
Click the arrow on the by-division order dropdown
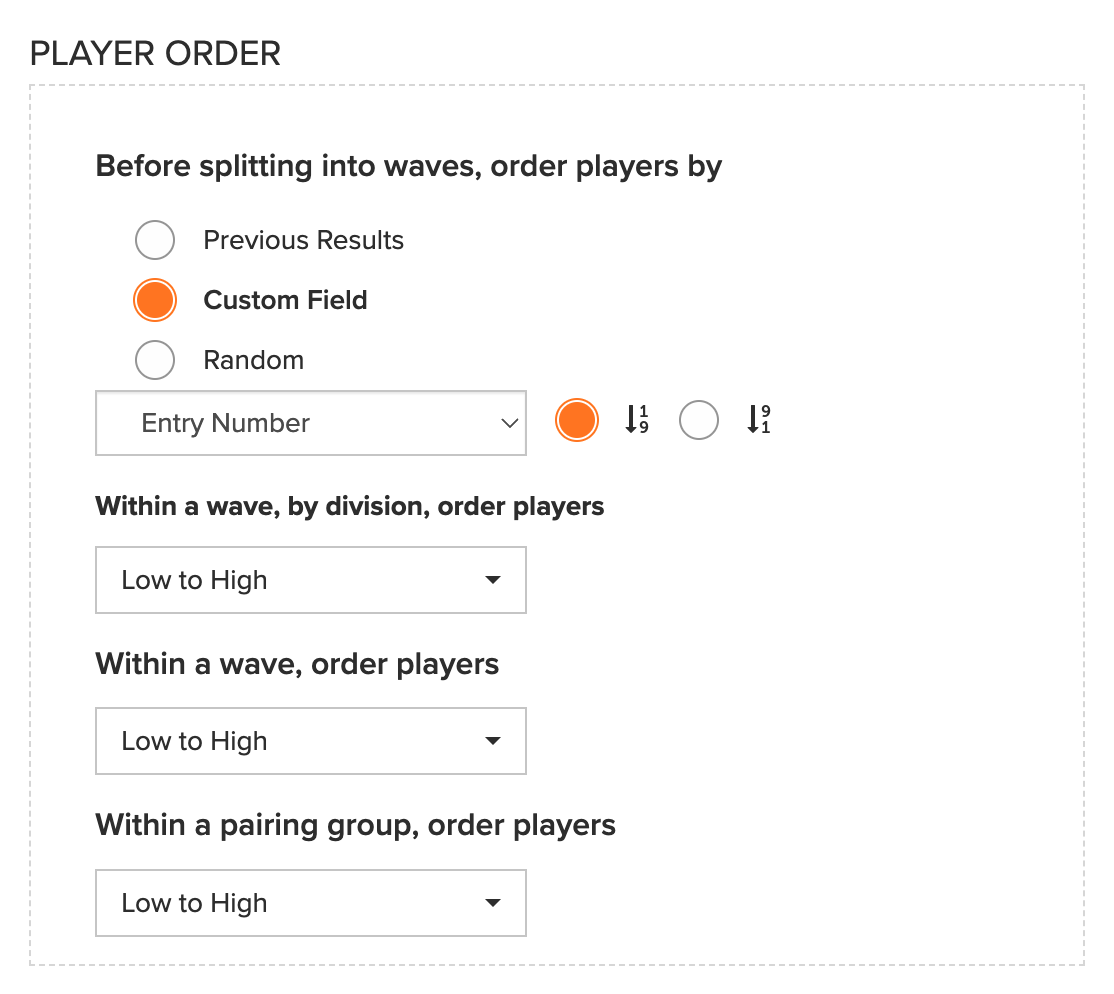(x=492, y=580)
